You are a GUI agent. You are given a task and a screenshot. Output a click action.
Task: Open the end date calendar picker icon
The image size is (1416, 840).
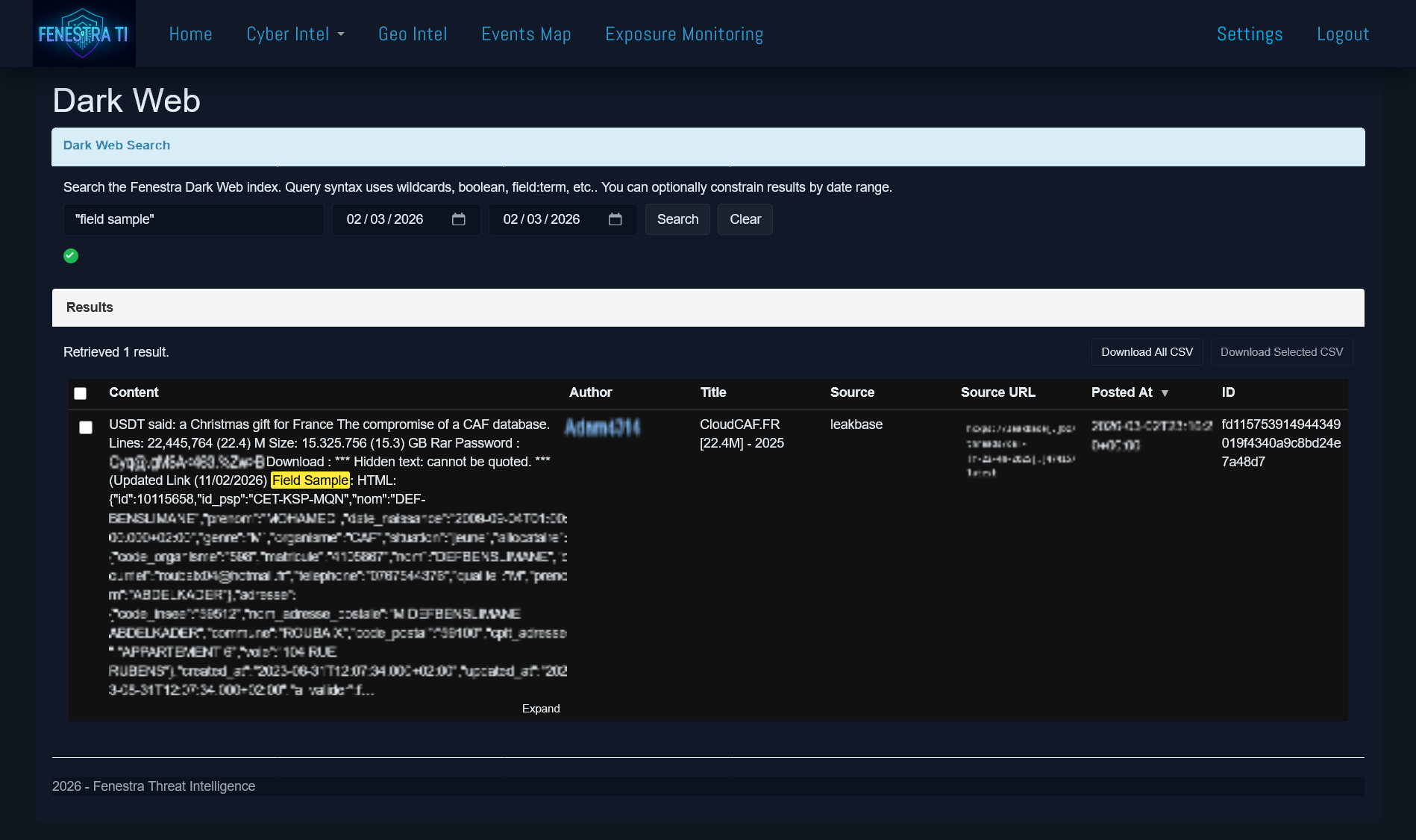(x=615, y=219)
